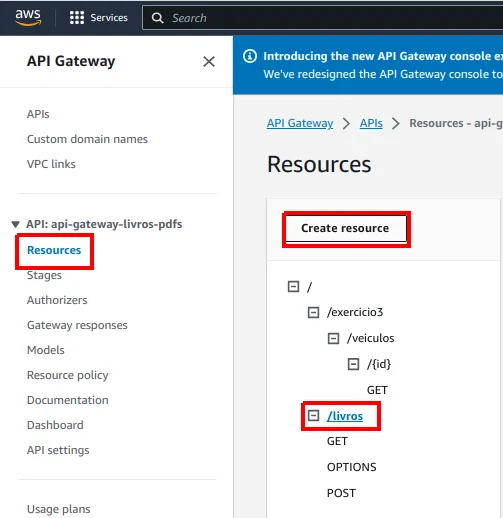503x518 pixels.
Task: Click the Create resource button
Action: [x=346, y=228]
